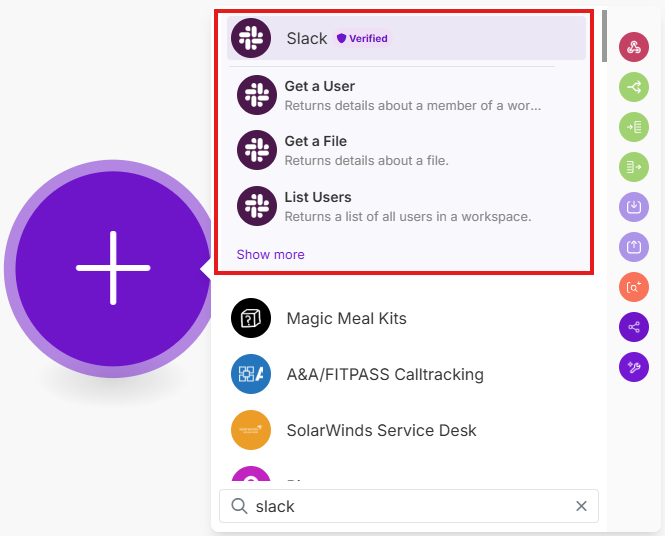Click the purple upload-arrow icon

[x=634, y=247]
